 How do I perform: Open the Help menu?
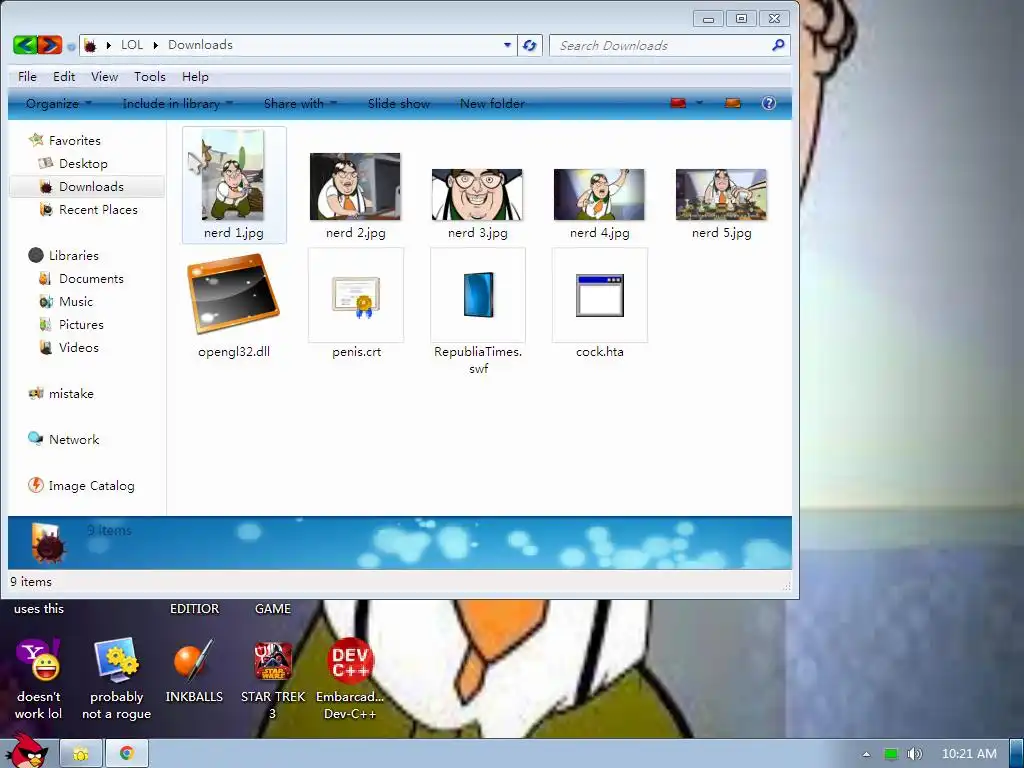coord(195,76)
